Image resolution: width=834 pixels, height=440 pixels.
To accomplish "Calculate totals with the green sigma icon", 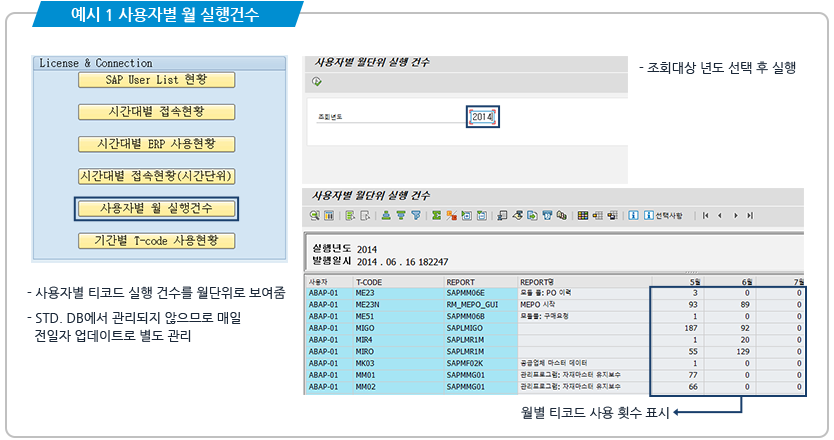I will 436,215.
